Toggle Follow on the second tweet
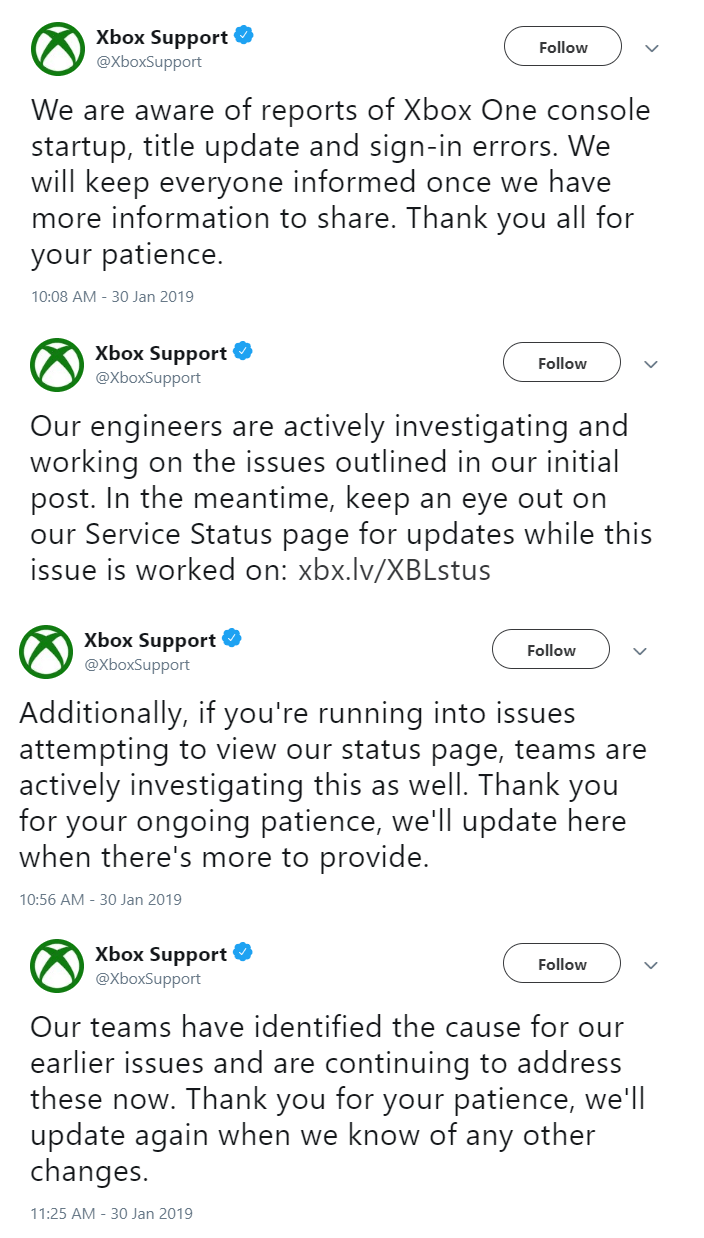 pos(561,362)
